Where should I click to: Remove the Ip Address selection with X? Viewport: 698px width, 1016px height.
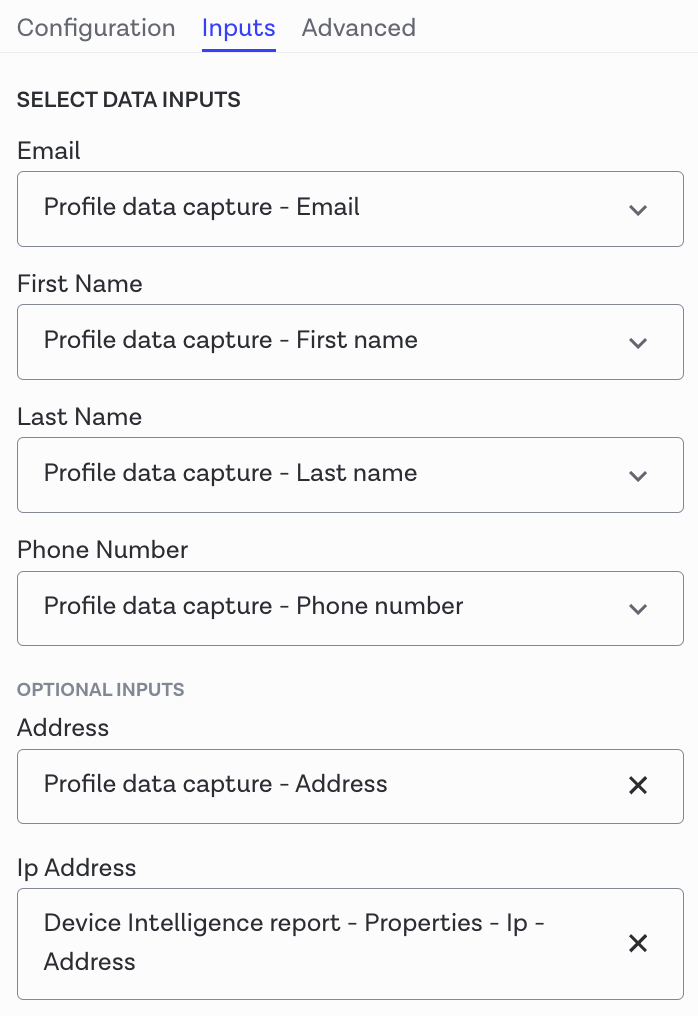(x=638, y=943)
